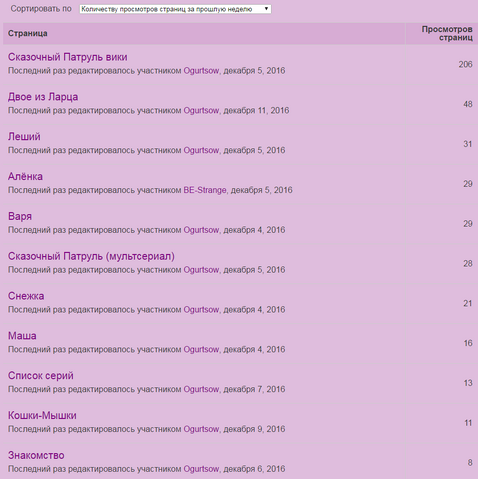Open the Снежка article link
Screen dimensions: 478x479
[x=26, y=296]
